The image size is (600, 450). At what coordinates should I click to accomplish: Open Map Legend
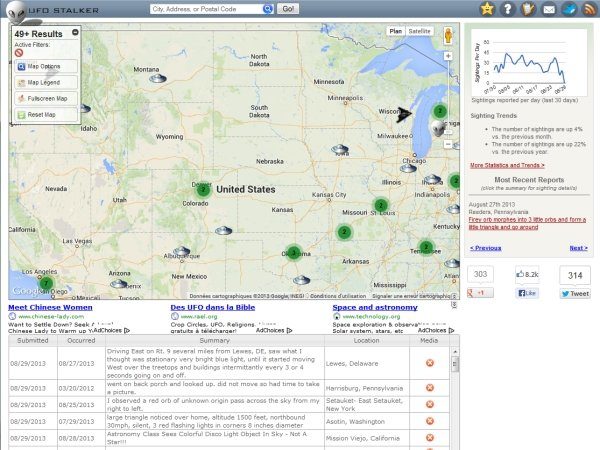[x=46, y=82]
